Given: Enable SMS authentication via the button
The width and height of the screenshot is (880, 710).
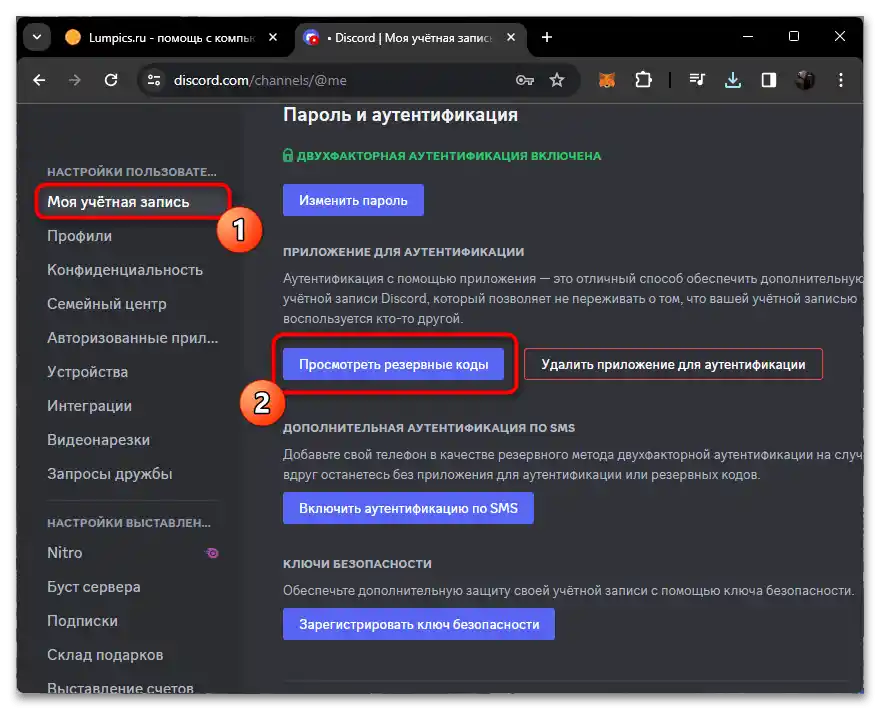Looking at the screenshot, I should [407, 508].
